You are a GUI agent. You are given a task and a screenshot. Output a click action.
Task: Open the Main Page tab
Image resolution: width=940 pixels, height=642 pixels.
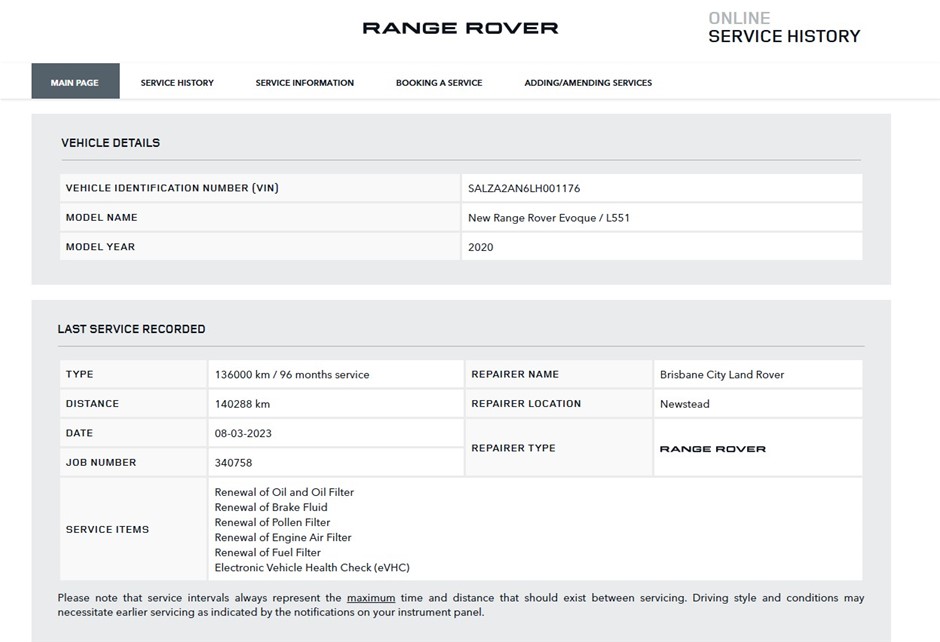(75, 82)
